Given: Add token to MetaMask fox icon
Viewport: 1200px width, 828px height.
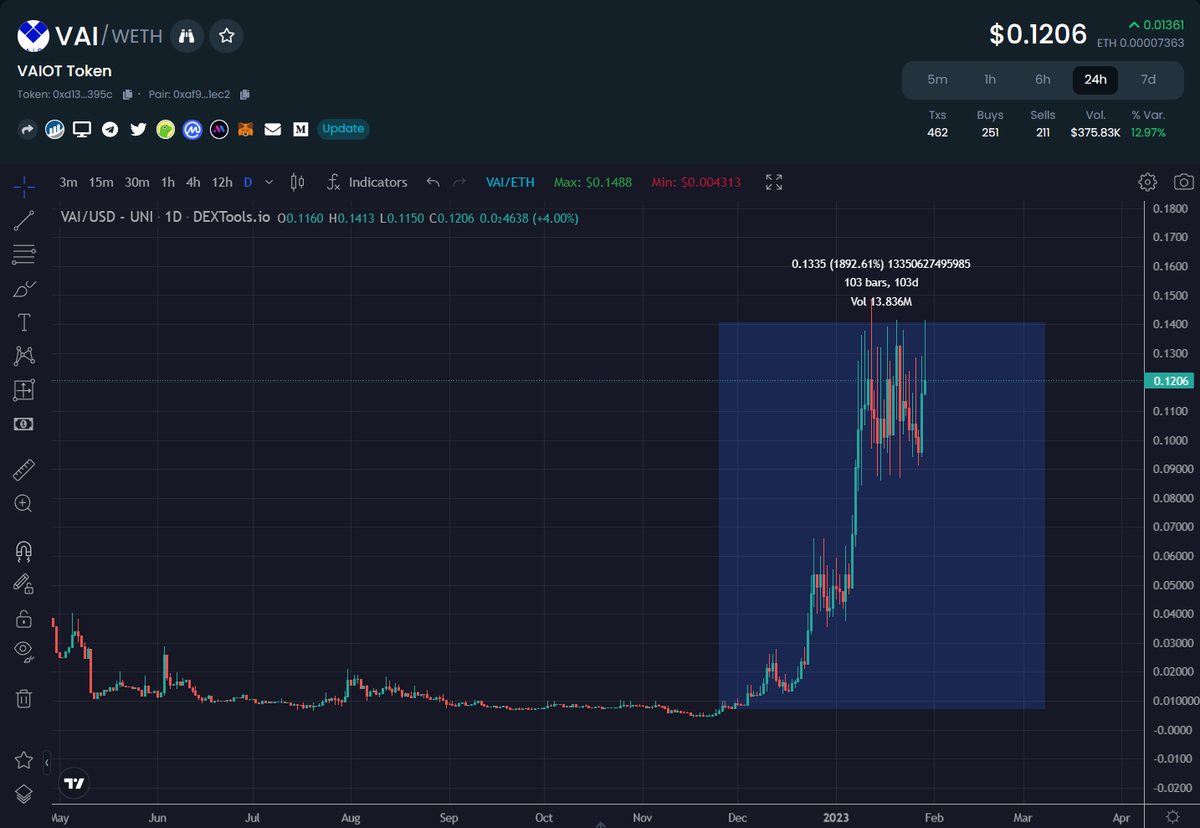Looking at the screenshot, I should coord(246,129).
